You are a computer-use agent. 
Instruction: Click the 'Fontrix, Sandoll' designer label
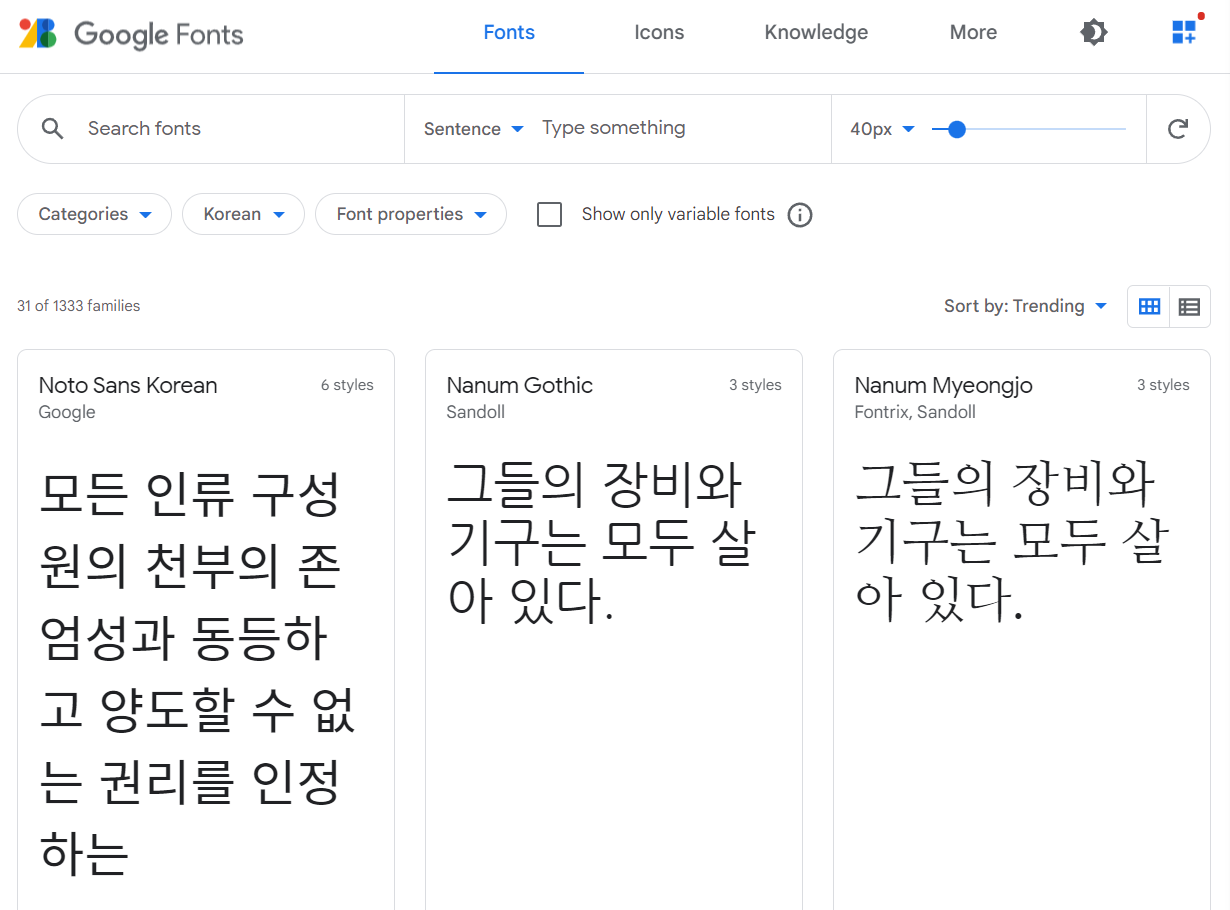(915, 412)
